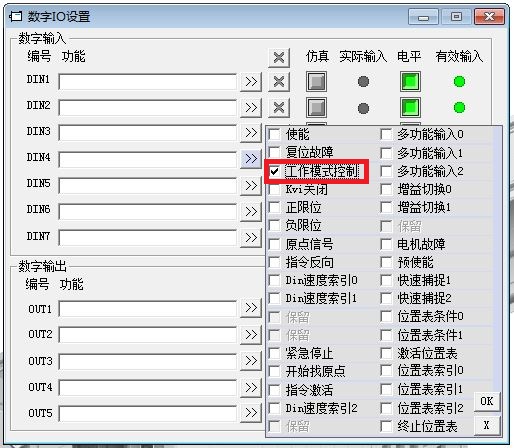Click the OUT2 function text field
This screenshot has width=514, height=448.
(x=148, y=335)
